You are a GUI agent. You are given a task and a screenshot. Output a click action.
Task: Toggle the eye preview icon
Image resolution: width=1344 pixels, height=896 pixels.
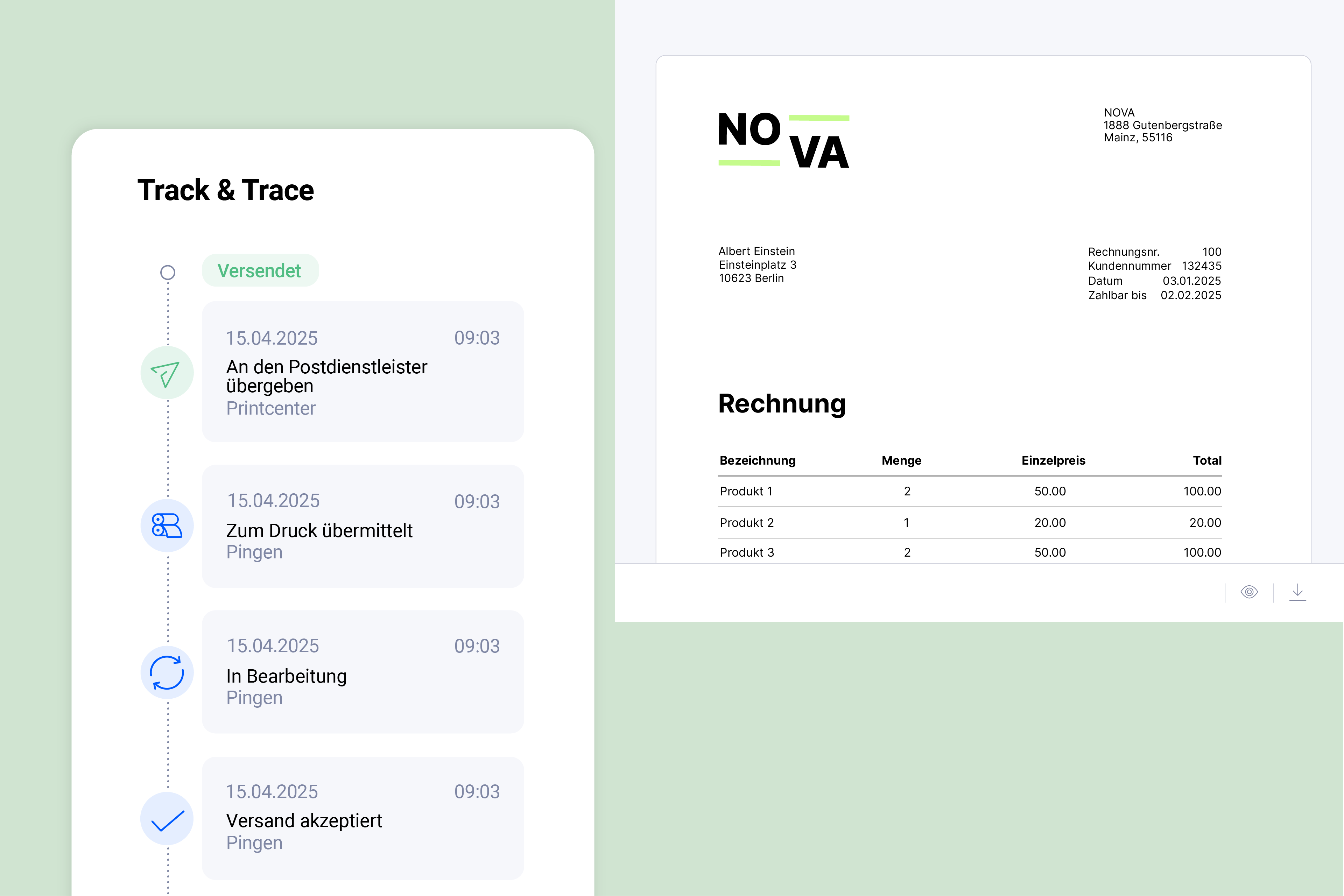click(x=1249, y=592)
